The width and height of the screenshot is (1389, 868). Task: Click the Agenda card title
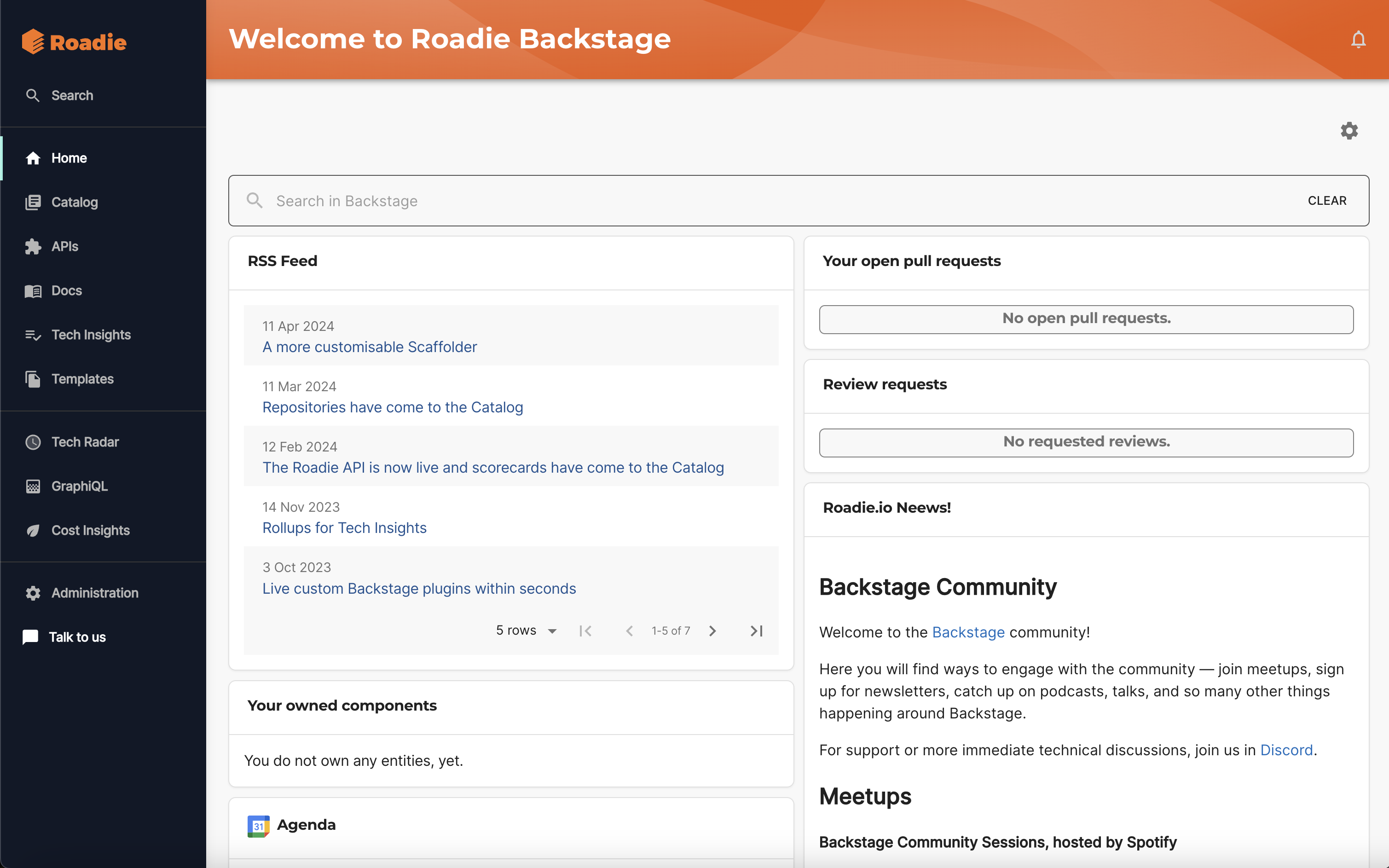coord(307,825)
